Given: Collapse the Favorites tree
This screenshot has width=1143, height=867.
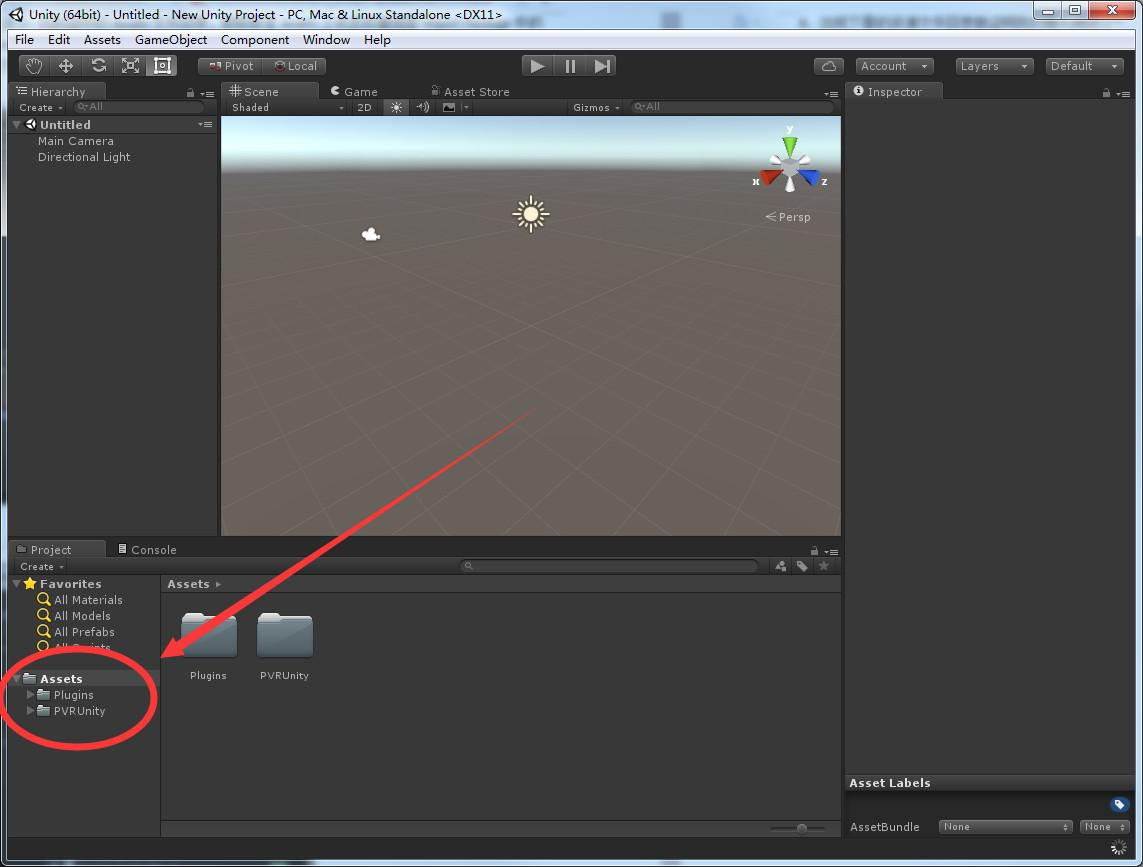Looking at the screenshot, I should (x=17, y=583).
